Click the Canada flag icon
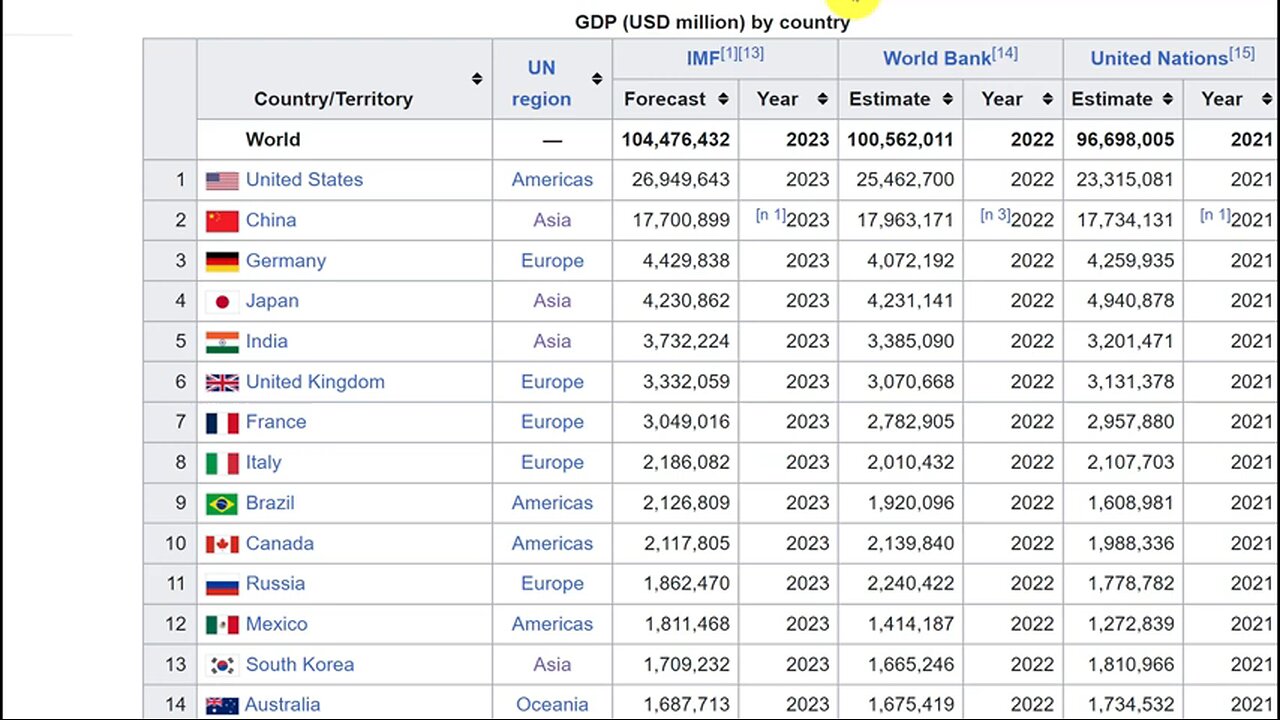 click(x=222, y=544)
